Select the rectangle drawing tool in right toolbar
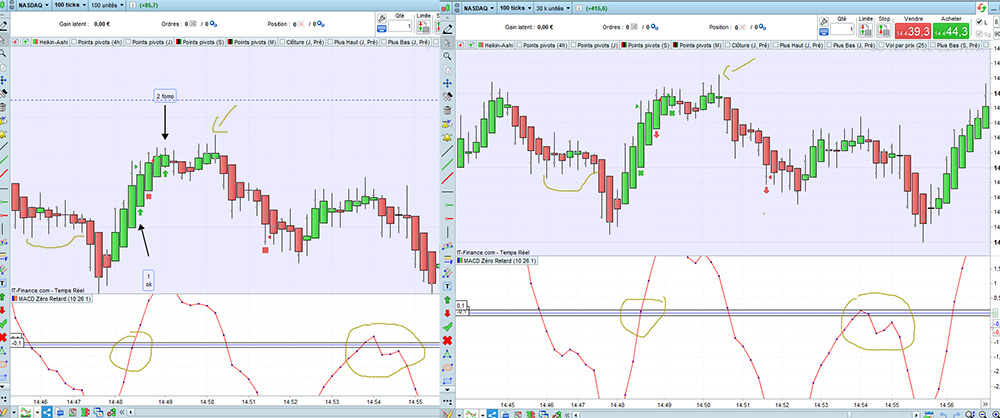Image resolution: width=1000 pixels, height=418 pixels. pyautogui.click(x=448, y=380)
